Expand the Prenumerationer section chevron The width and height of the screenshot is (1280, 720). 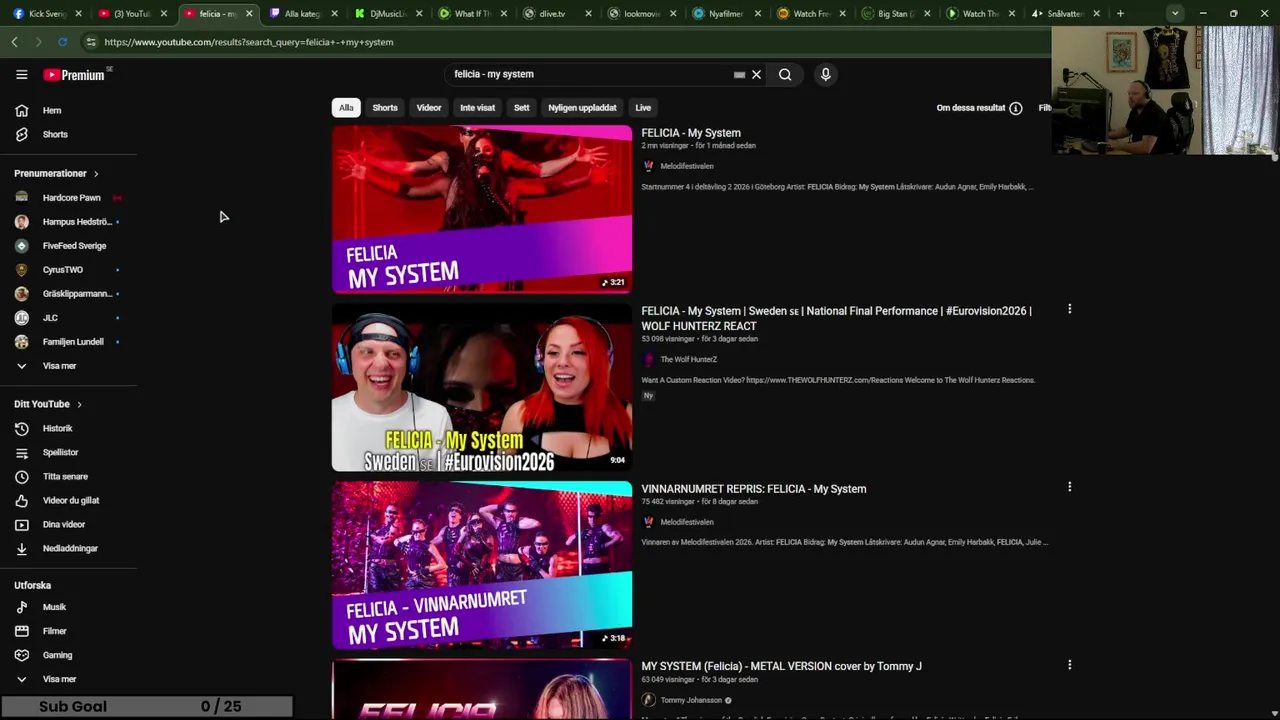[96, 174]
